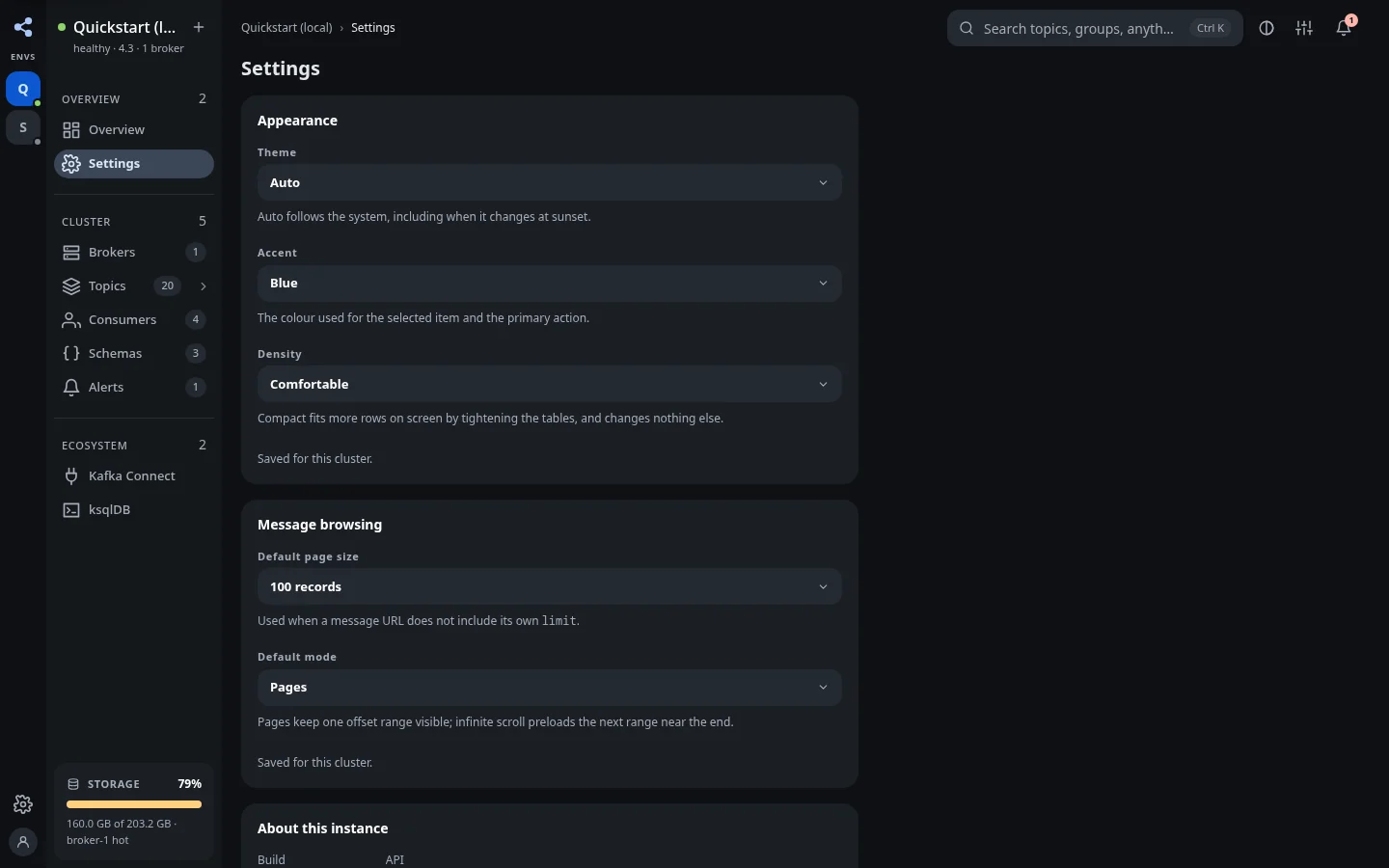Click the Topics count badge 20
The height and width of the screenshot is (868, 1389).
167,286
